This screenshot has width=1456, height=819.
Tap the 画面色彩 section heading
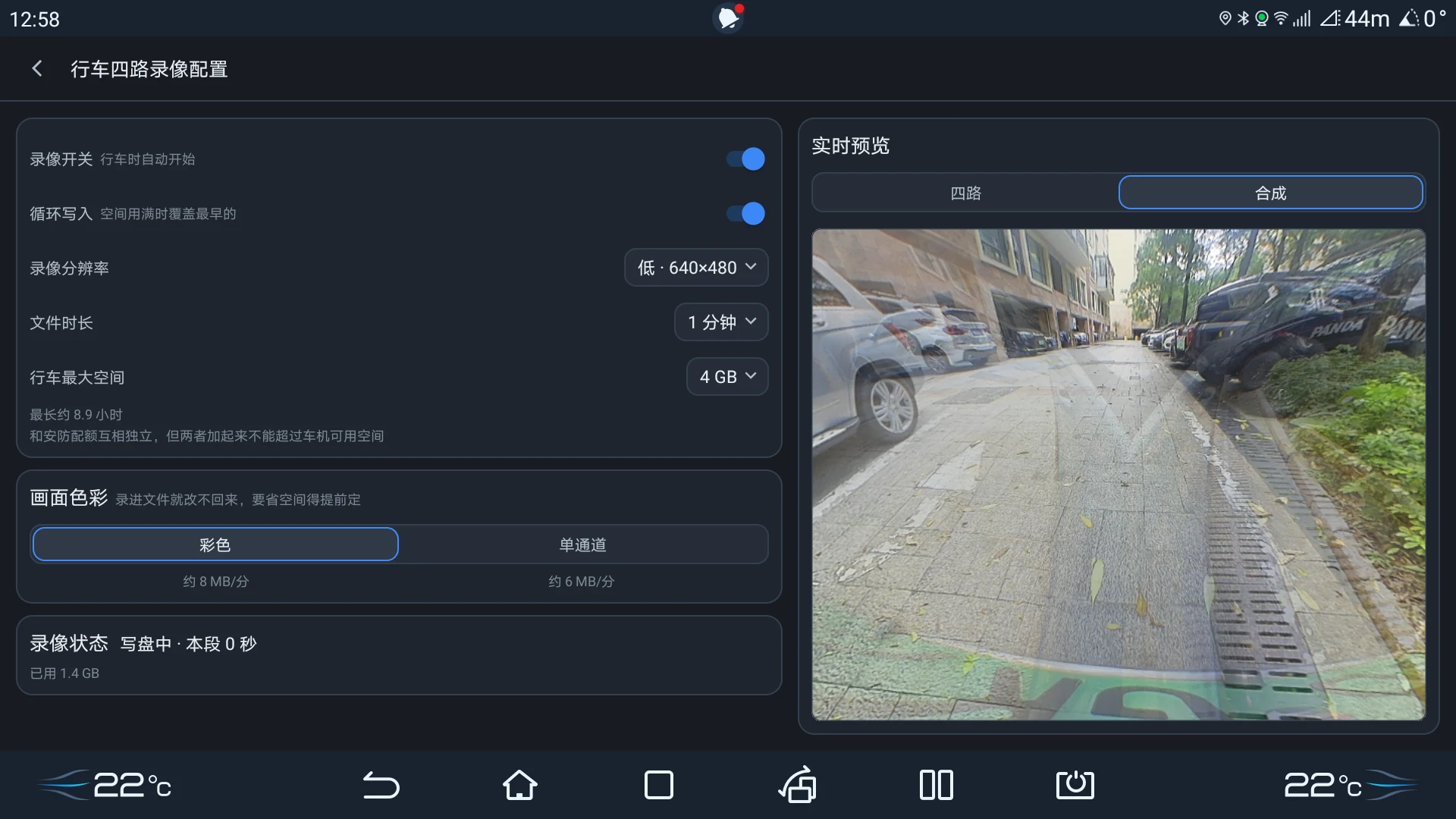[69, 497]
